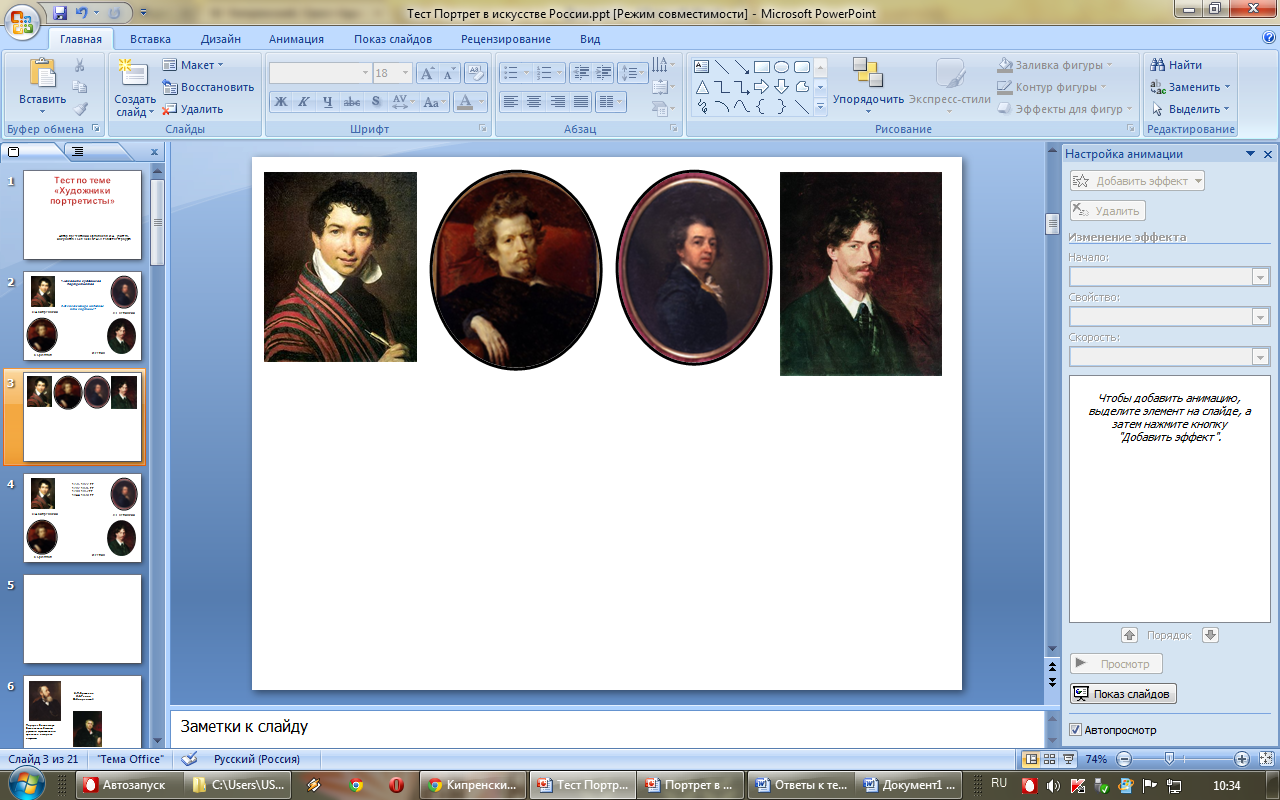Click the Найти find button
Image resolution: width=1280 pixels, height=800 pixels.
pyautogui.click(x=1177, y=65)
